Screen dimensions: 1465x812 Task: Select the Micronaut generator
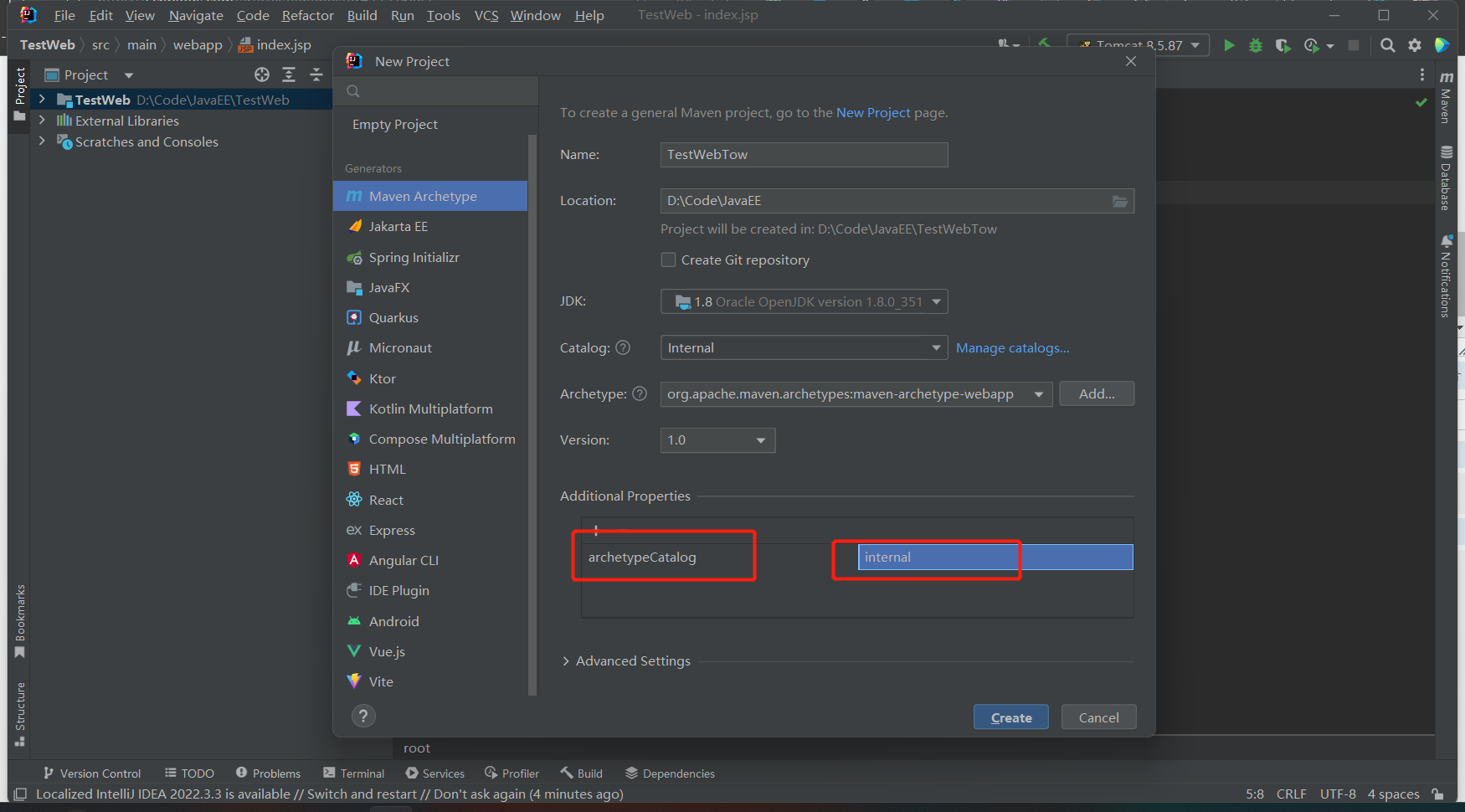click(x=430, y=347)
